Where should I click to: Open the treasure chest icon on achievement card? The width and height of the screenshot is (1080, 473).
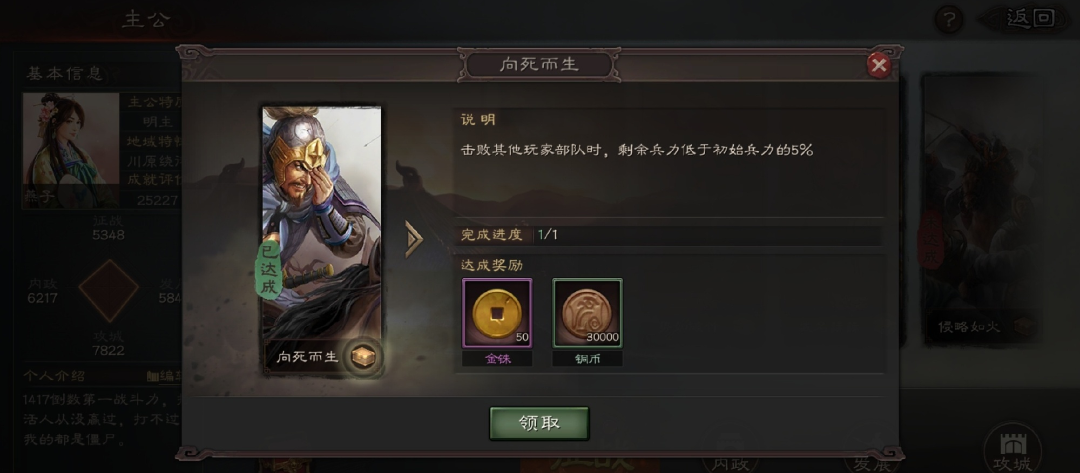point(362,357)
